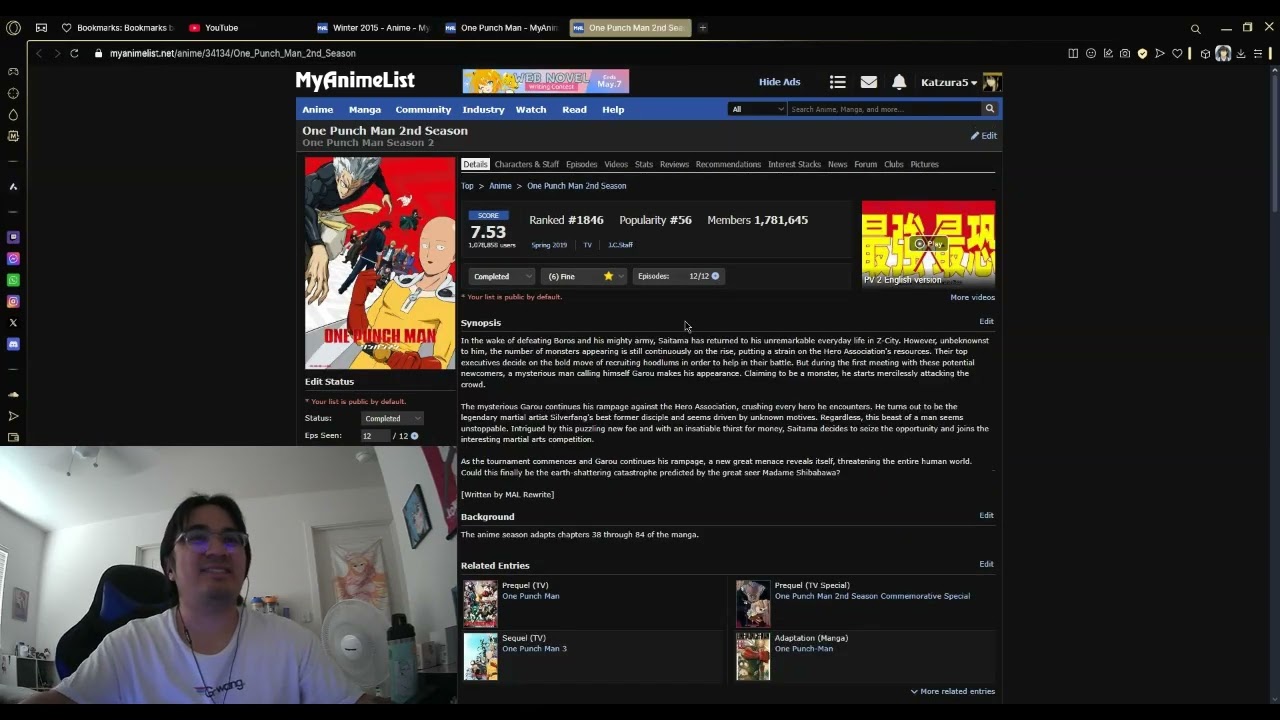The image size is (1280, 720).
Task: Open the ad blocker shield icon
Action: pos(1142,53)
